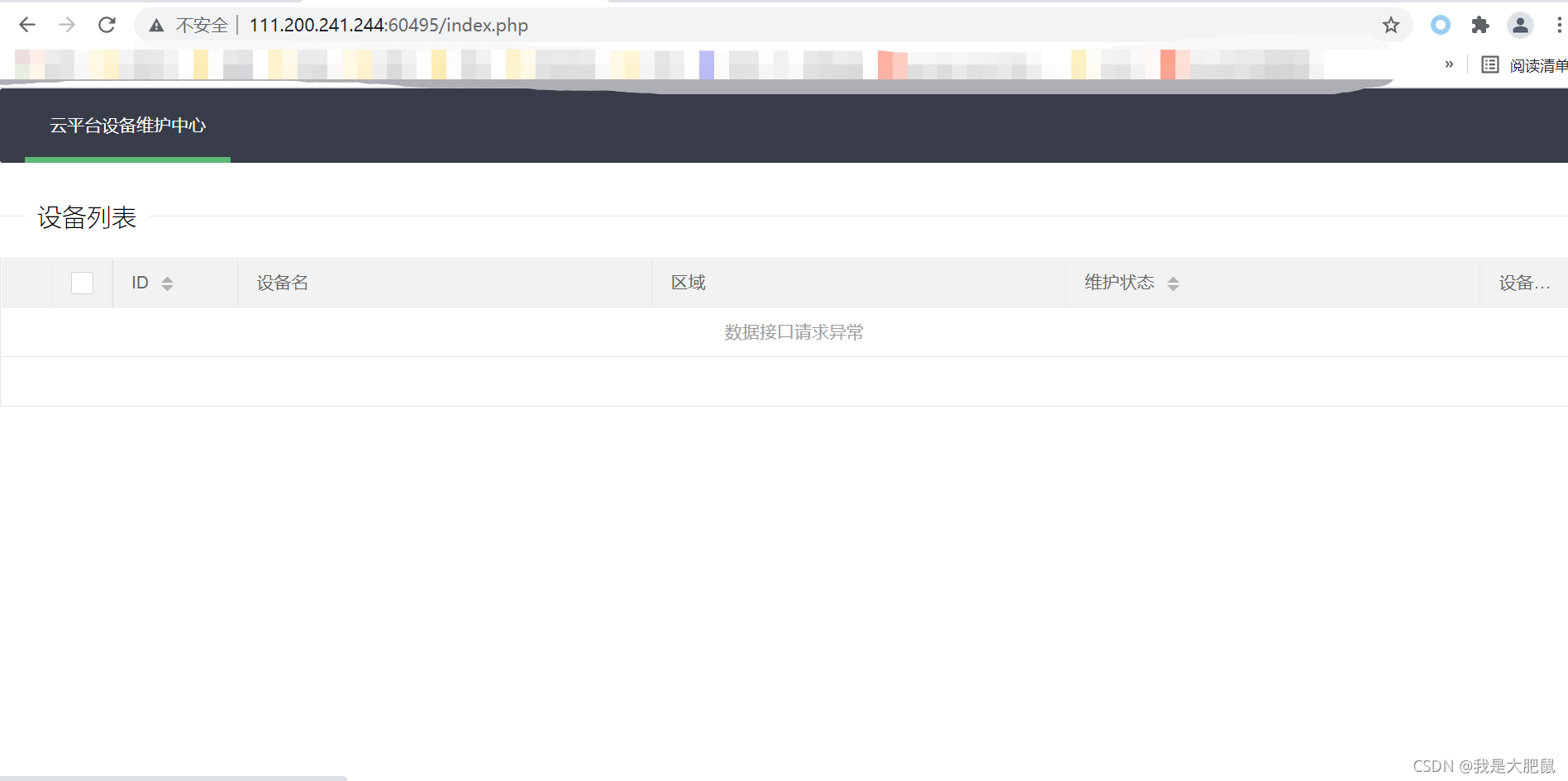Click the 数据接口请求异常 message
The height and width of the screenshot is (781, 1568).
[x=794, y=332]
